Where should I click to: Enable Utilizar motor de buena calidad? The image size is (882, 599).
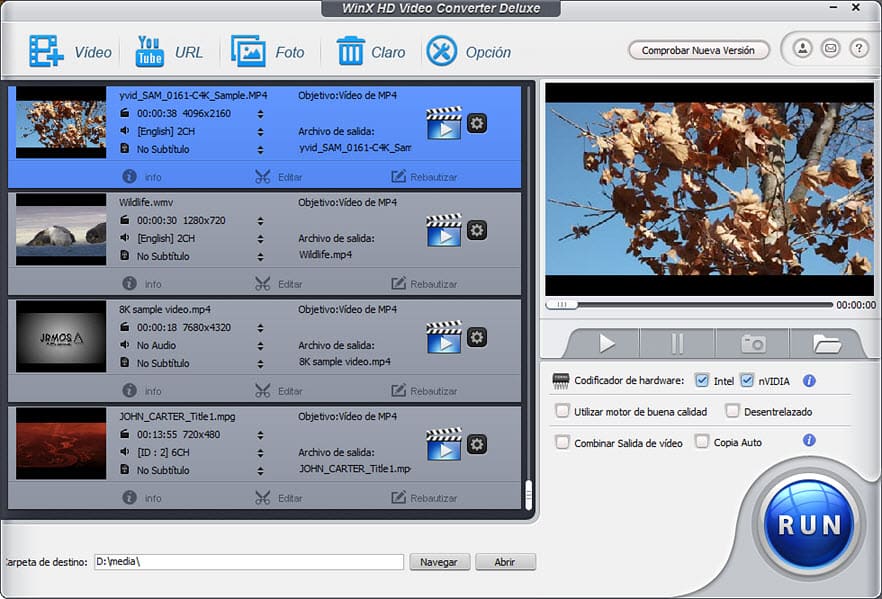point(562,411)
